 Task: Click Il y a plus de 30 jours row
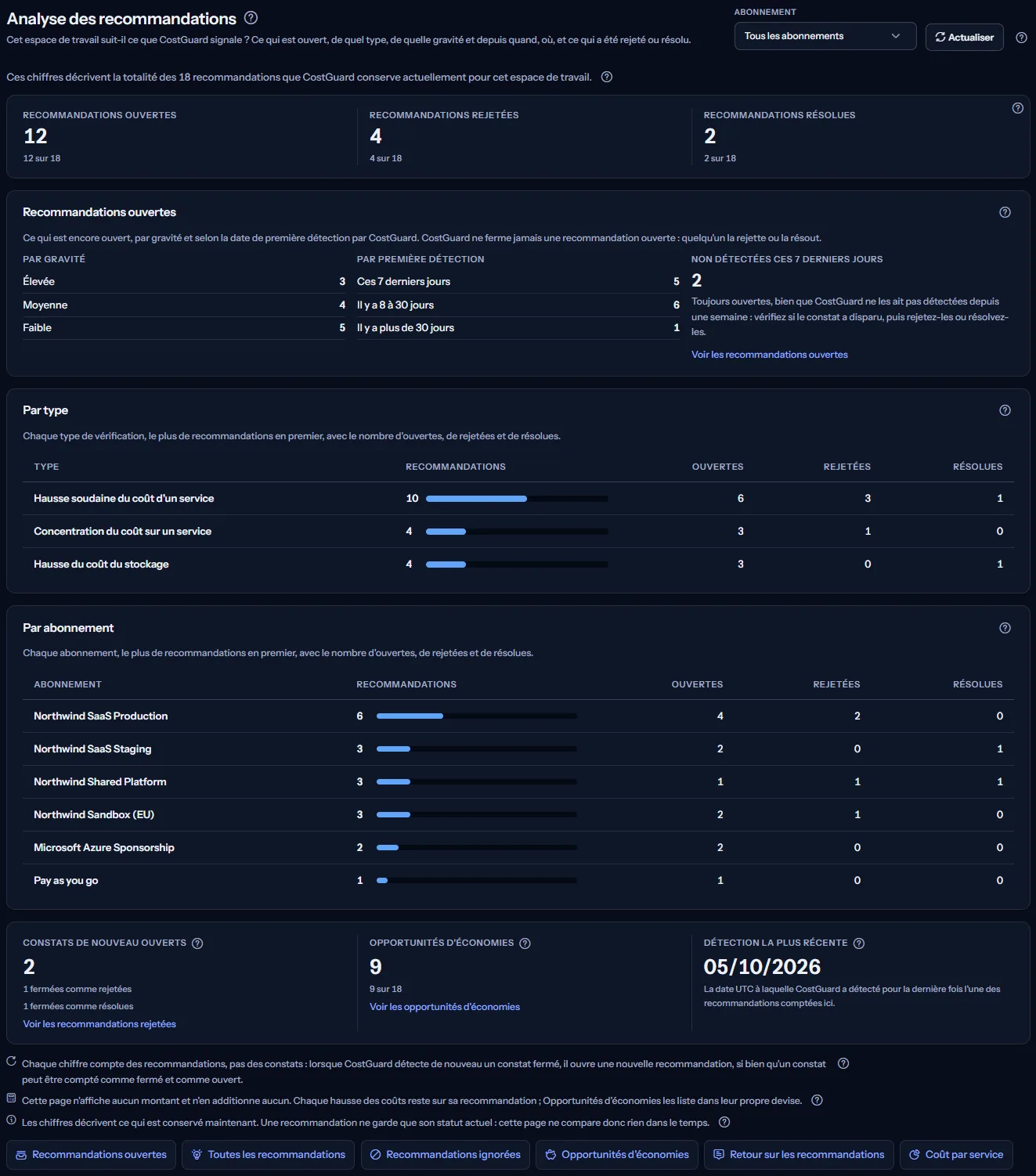click(x=518, y=328)
